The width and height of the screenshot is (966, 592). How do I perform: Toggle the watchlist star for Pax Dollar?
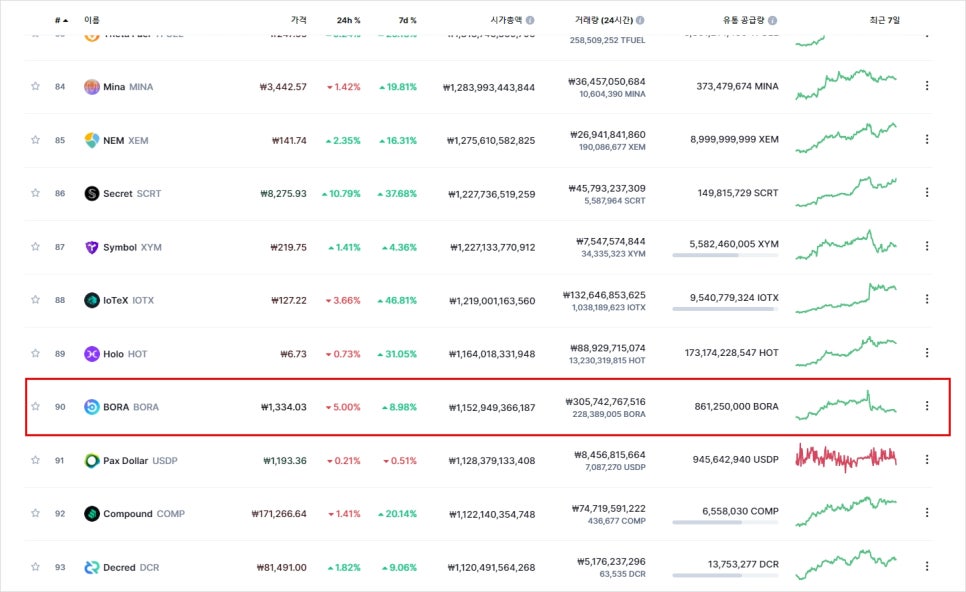pyautogui.click(x=35, y=460)
